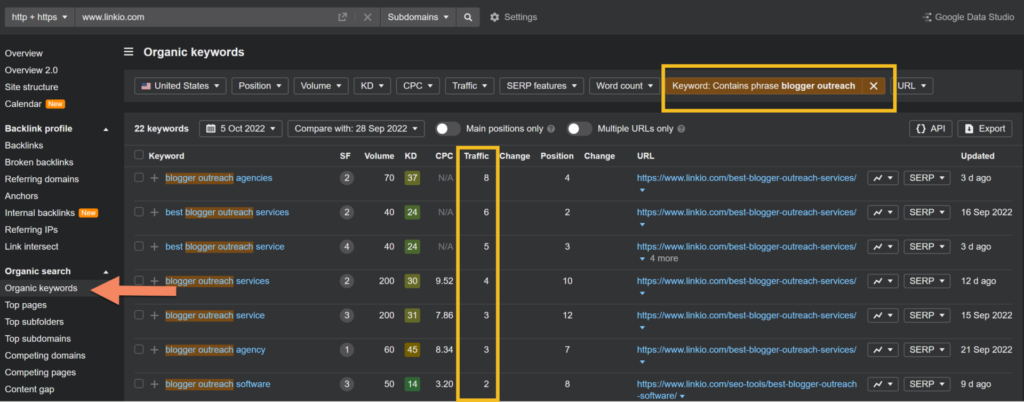Viewport: 1024px width, 402px height.
Task: Remove the blogger outreach keyword filter
Action: coord(873,86)
